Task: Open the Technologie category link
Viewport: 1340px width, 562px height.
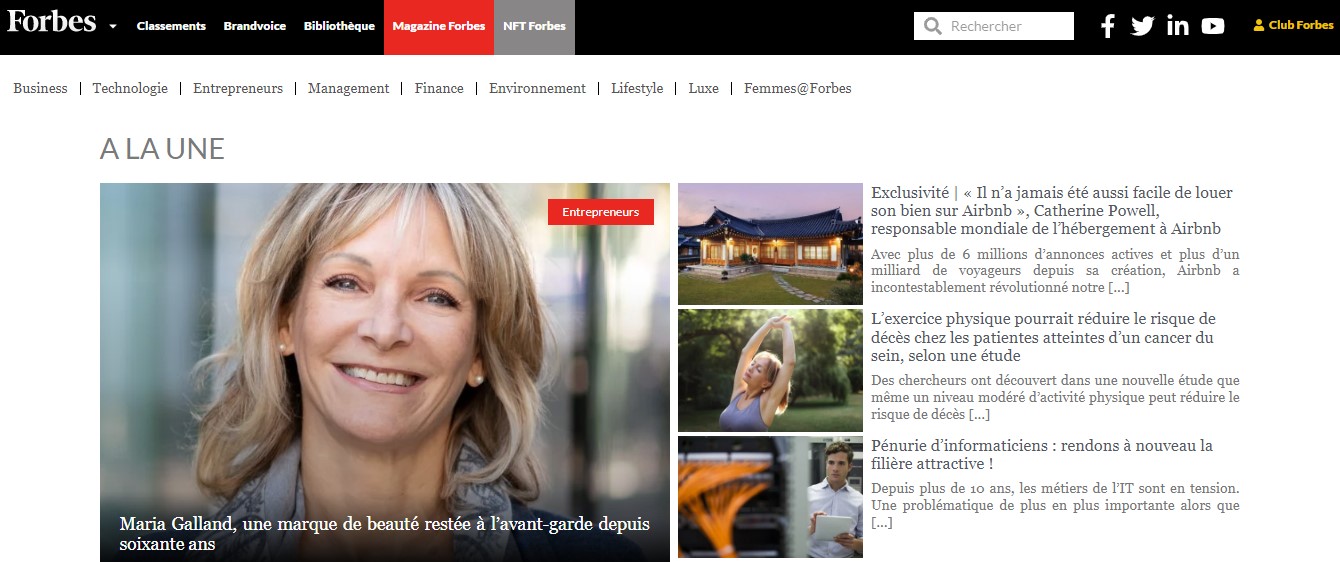Action: pyautogui.click(x=130, y=88)
